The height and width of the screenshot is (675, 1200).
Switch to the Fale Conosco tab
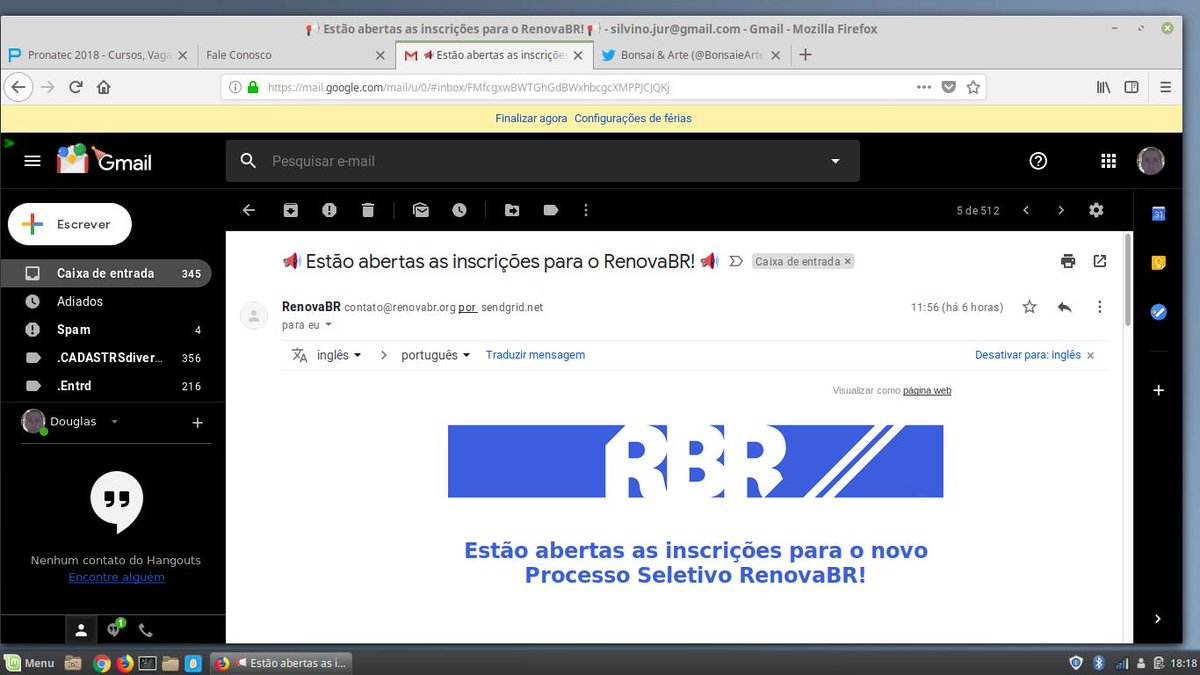point(295,55)
